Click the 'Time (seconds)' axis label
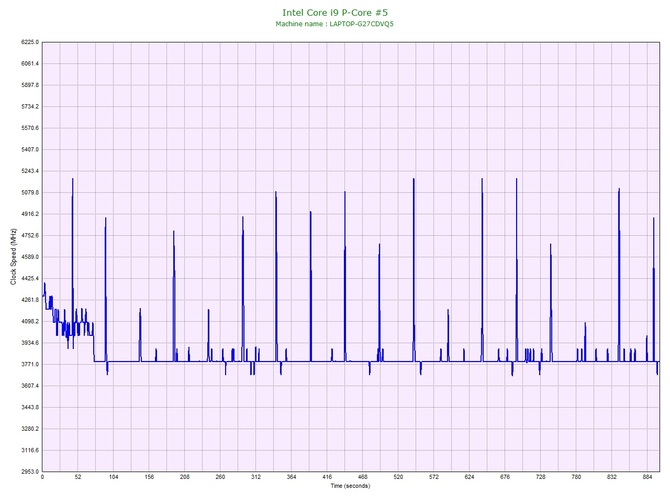 [350, 486]
